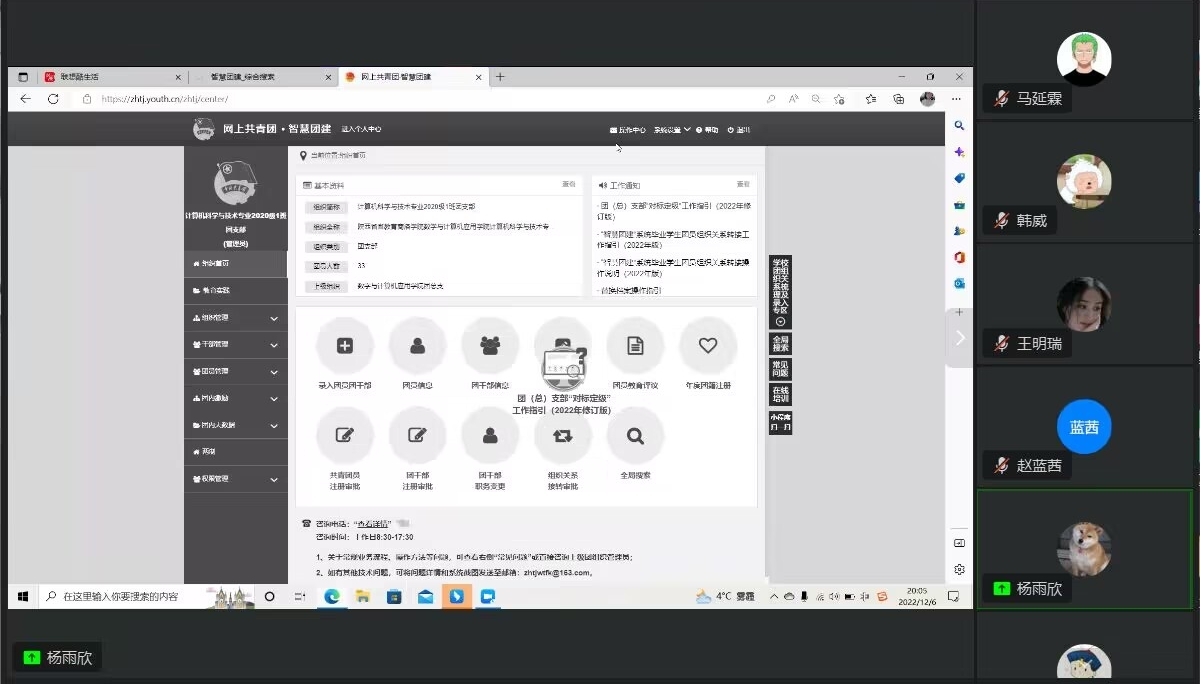Open the 工作中心 header link

click(628, 130)
